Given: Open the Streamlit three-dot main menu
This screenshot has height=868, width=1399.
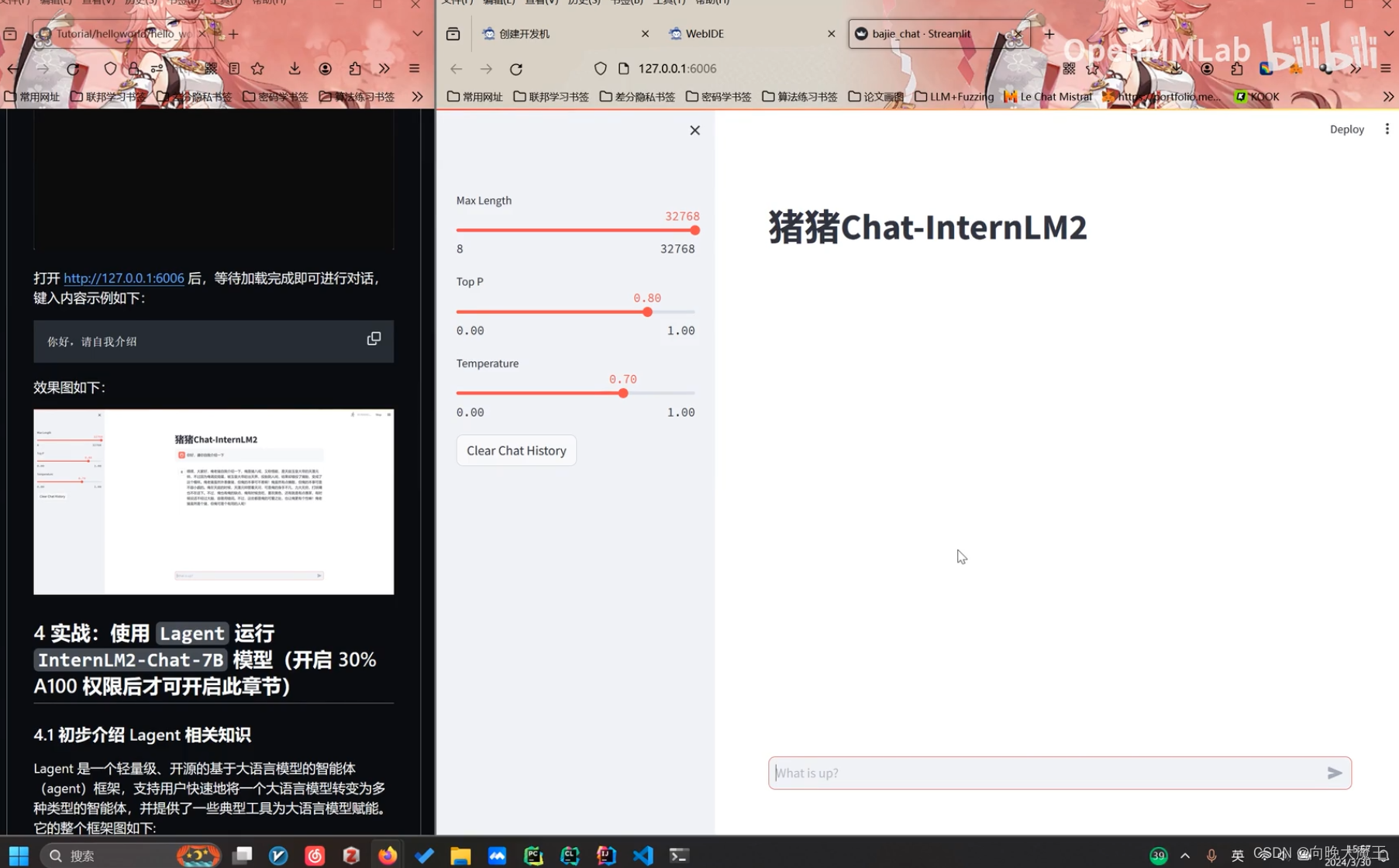Looking at the screenshot, I should [1387, 129].
